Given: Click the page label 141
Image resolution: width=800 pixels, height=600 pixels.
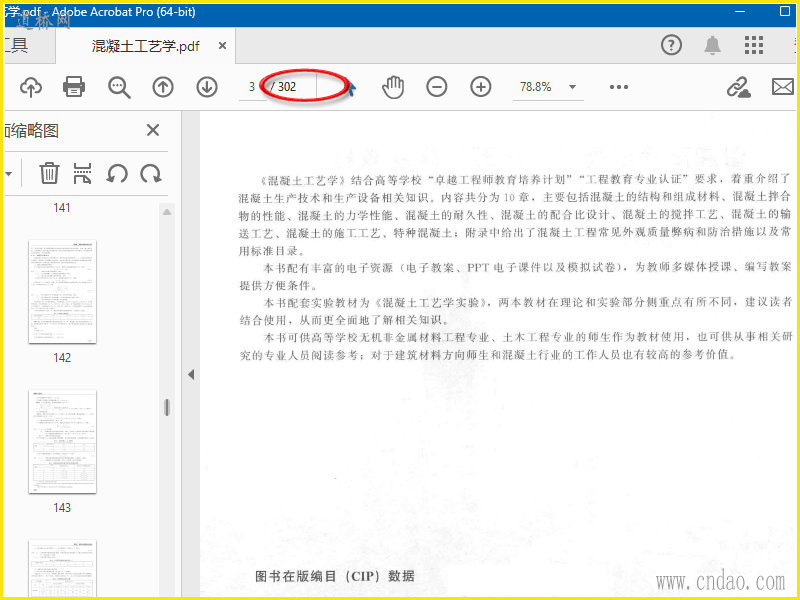Looking at the screenshot, I should [x=62, y=208].
